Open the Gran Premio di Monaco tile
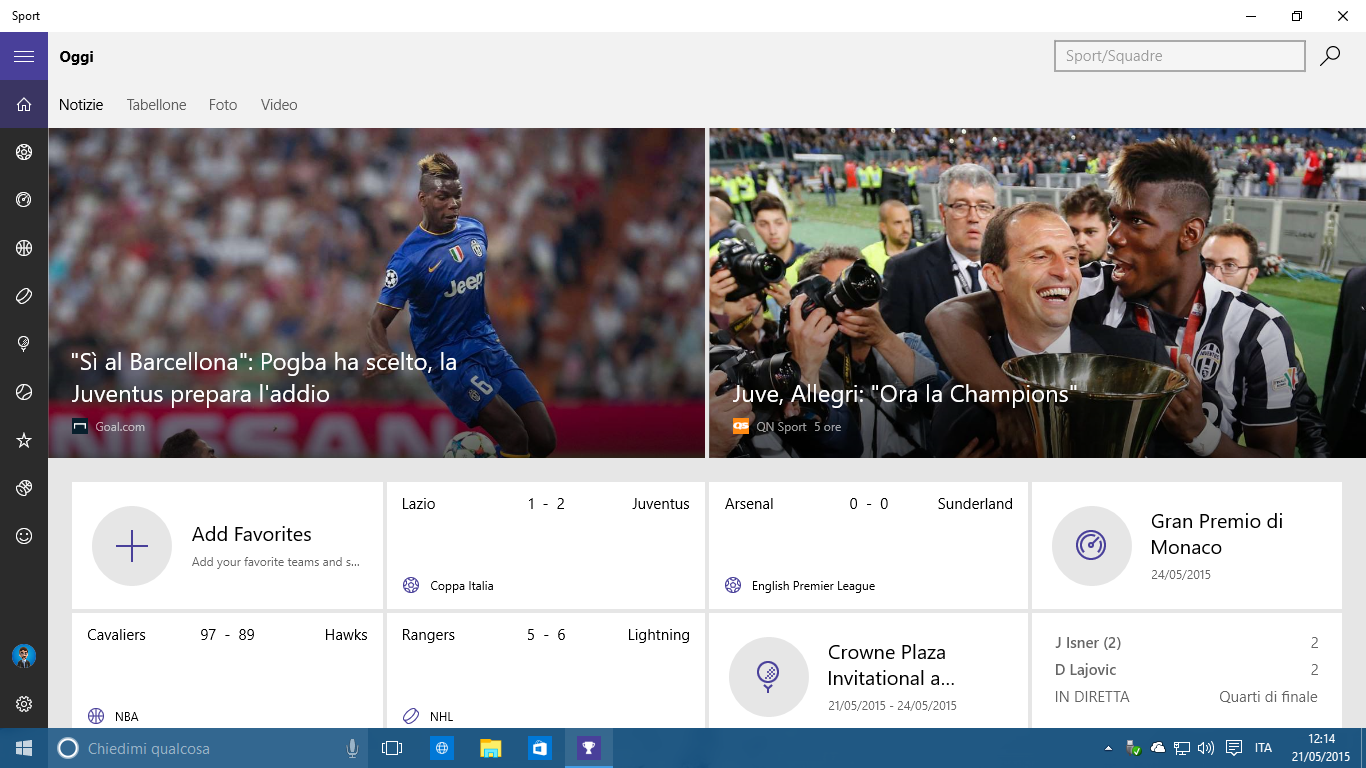Viewport: 1366px width, 768px height. [x=1187, y=545]
